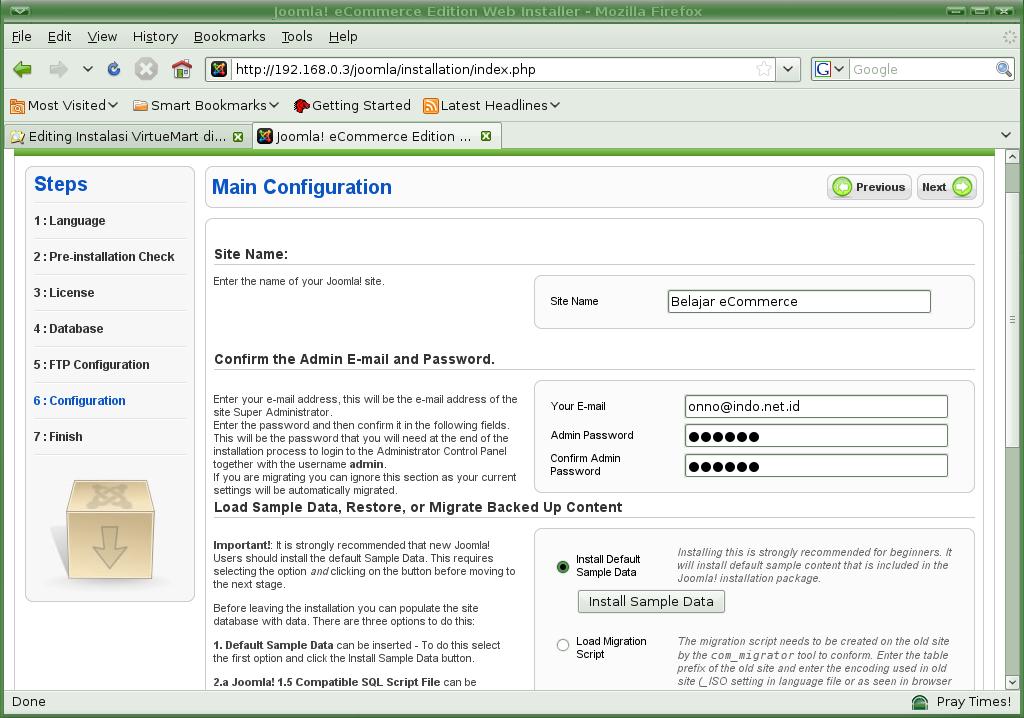Expand the Smart Bookmarks folder
The width and height of the screenshot is (1024, 718).
click(205, 105)
